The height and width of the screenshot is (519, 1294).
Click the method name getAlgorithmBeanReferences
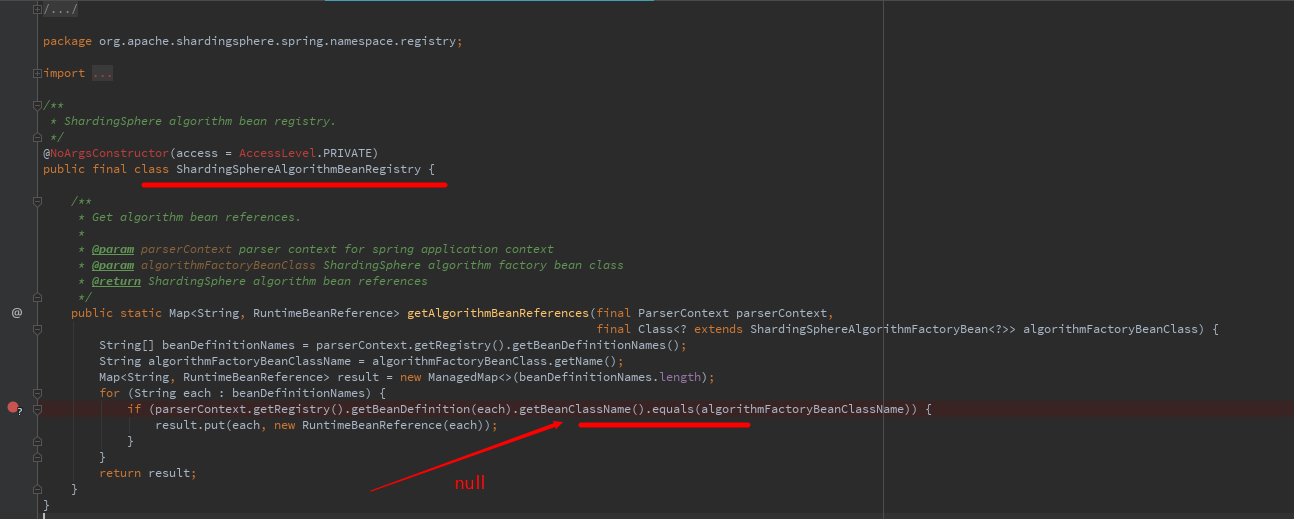[498, 313]
